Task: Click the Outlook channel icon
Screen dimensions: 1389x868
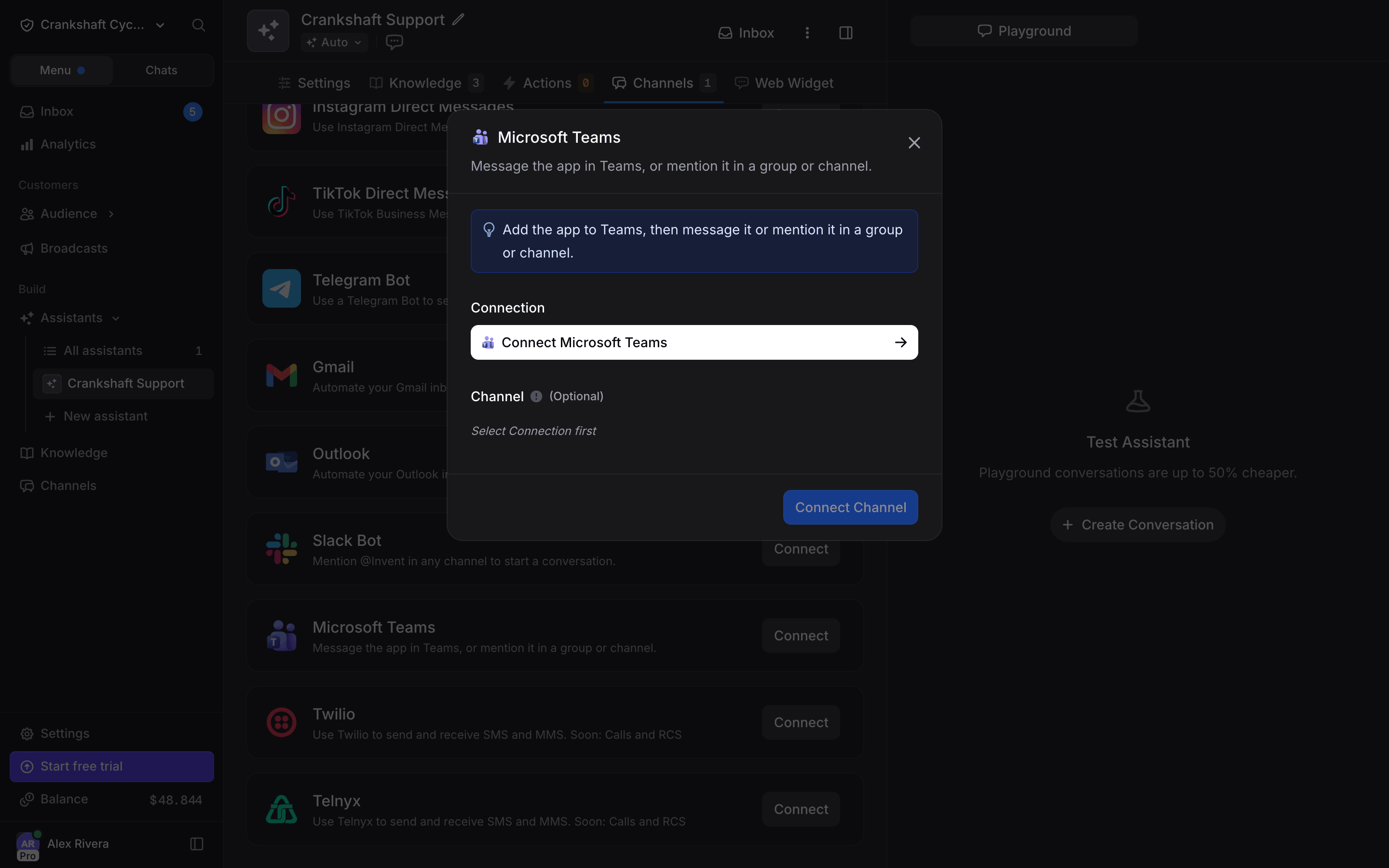Action: click(x=281, y=462)
